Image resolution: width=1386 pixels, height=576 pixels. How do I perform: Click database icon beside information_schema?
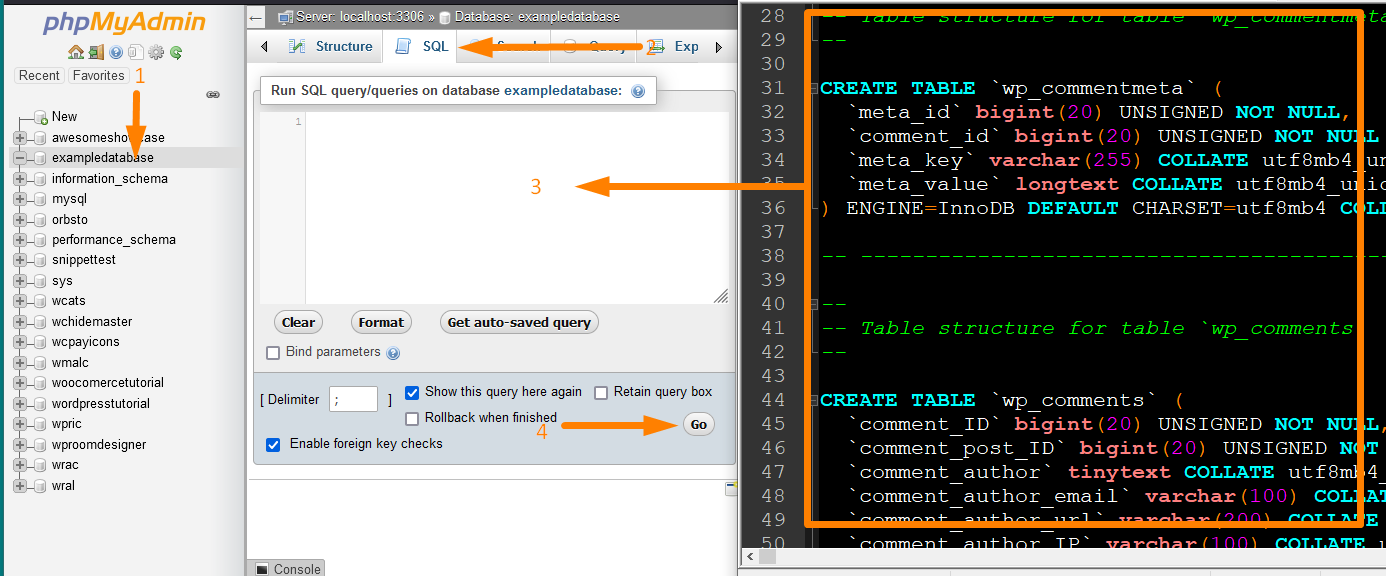tap(40, 179)
